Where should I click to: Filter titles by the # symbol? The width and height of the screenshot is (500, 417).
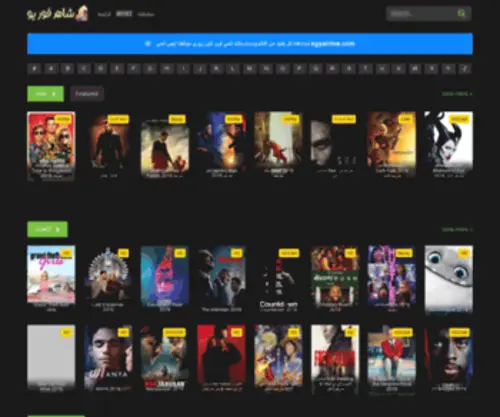click(x=34, y=69)
